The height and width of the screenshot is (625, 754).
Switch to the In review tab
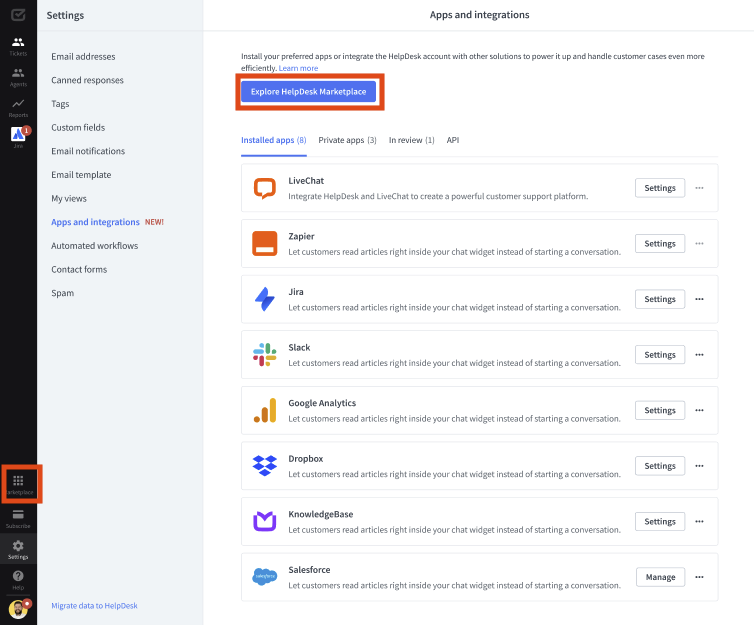coord(412,140)
